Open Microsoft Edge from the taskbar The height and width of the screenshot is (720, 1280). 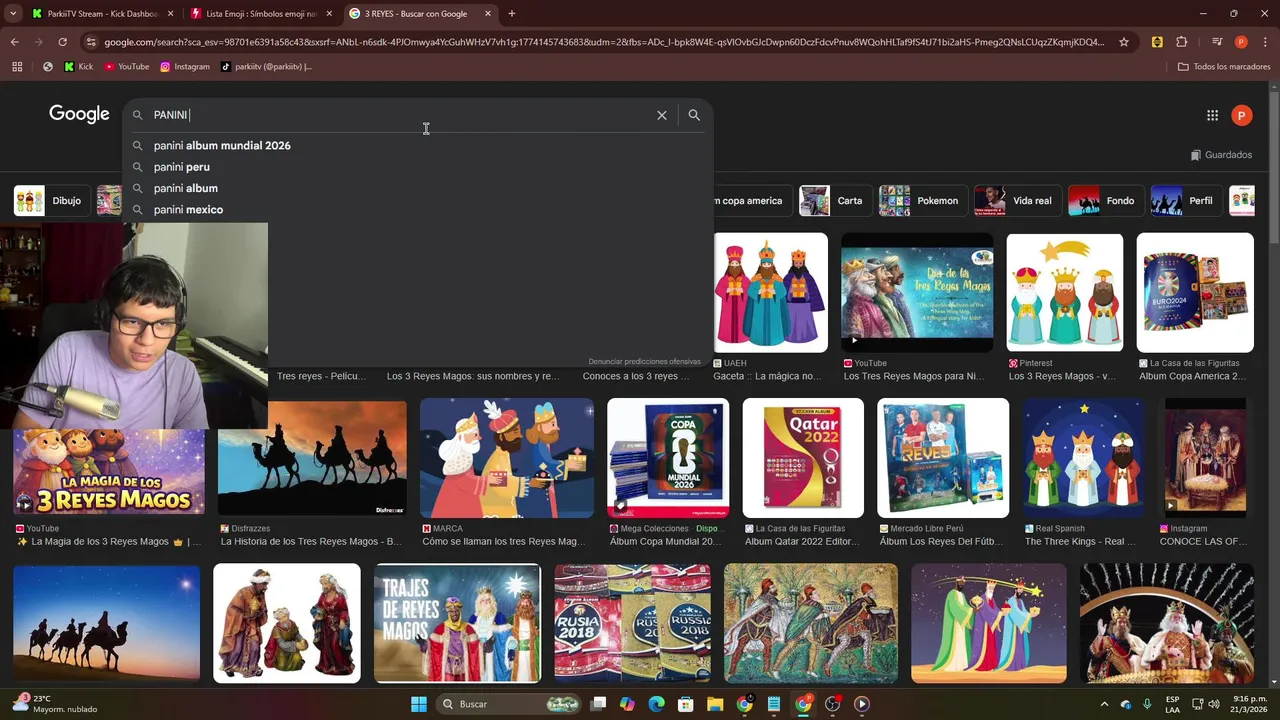click(x=656, y=704)
